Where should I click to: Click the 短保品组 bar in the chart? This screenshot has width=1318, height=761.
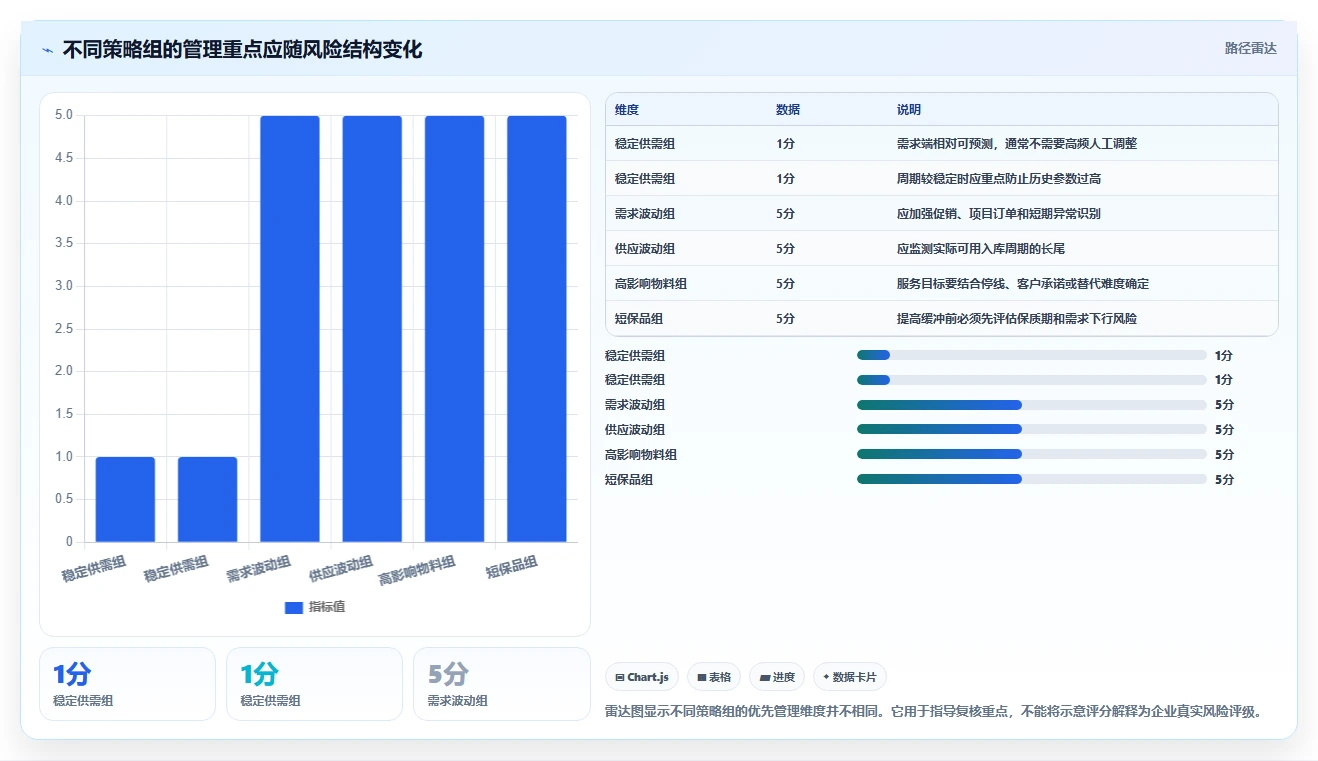(537, 329)
